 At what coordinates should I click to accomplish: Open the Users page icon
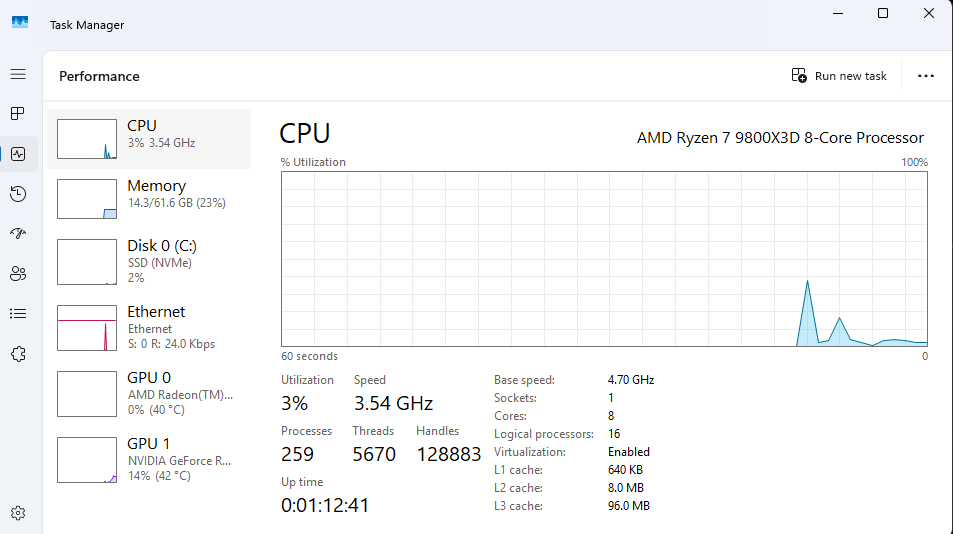click(x=18, y=273)
